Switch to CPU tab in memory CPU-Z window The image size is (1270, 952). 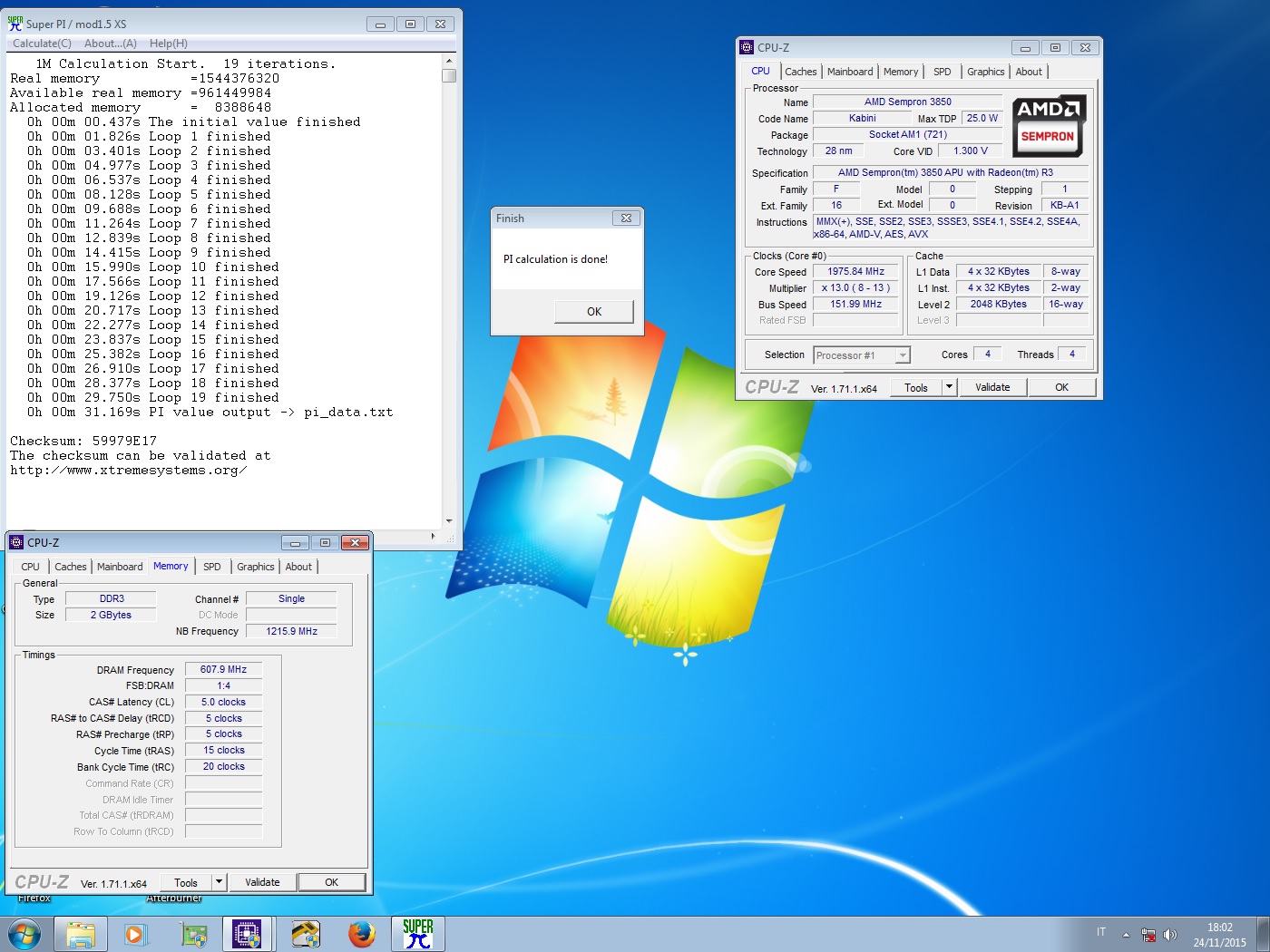click(31, 567)
